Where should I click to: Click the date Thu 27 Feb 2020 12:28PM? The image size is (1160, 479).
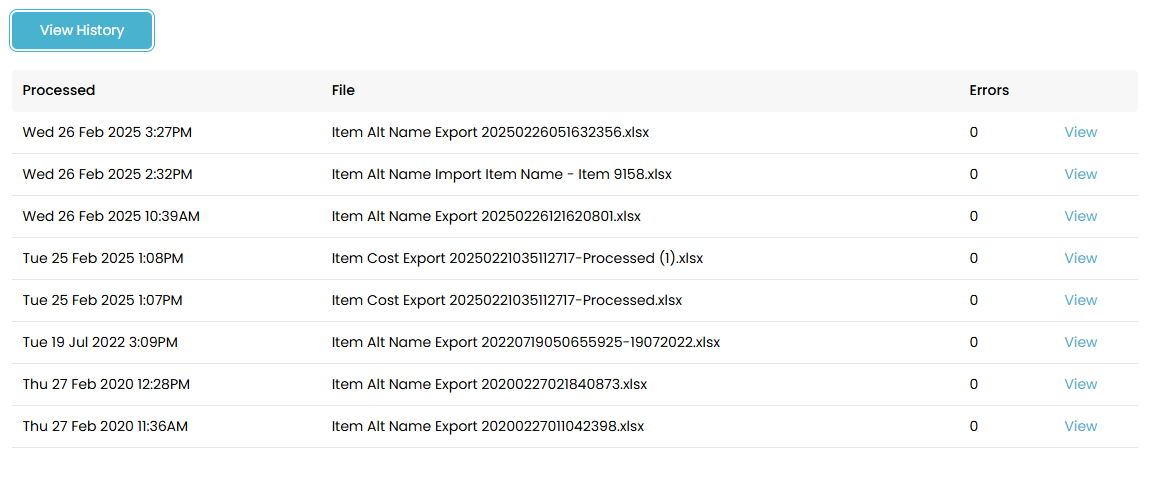[x=106, y=384]
